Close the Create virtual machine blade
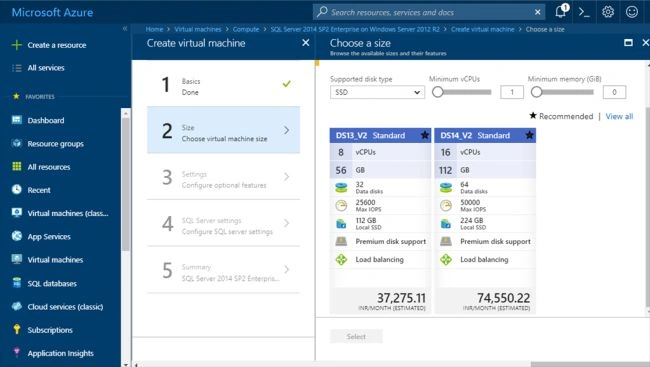Viewport: 650px width, 367px height. pyautogui.click(x=306, y=43)
